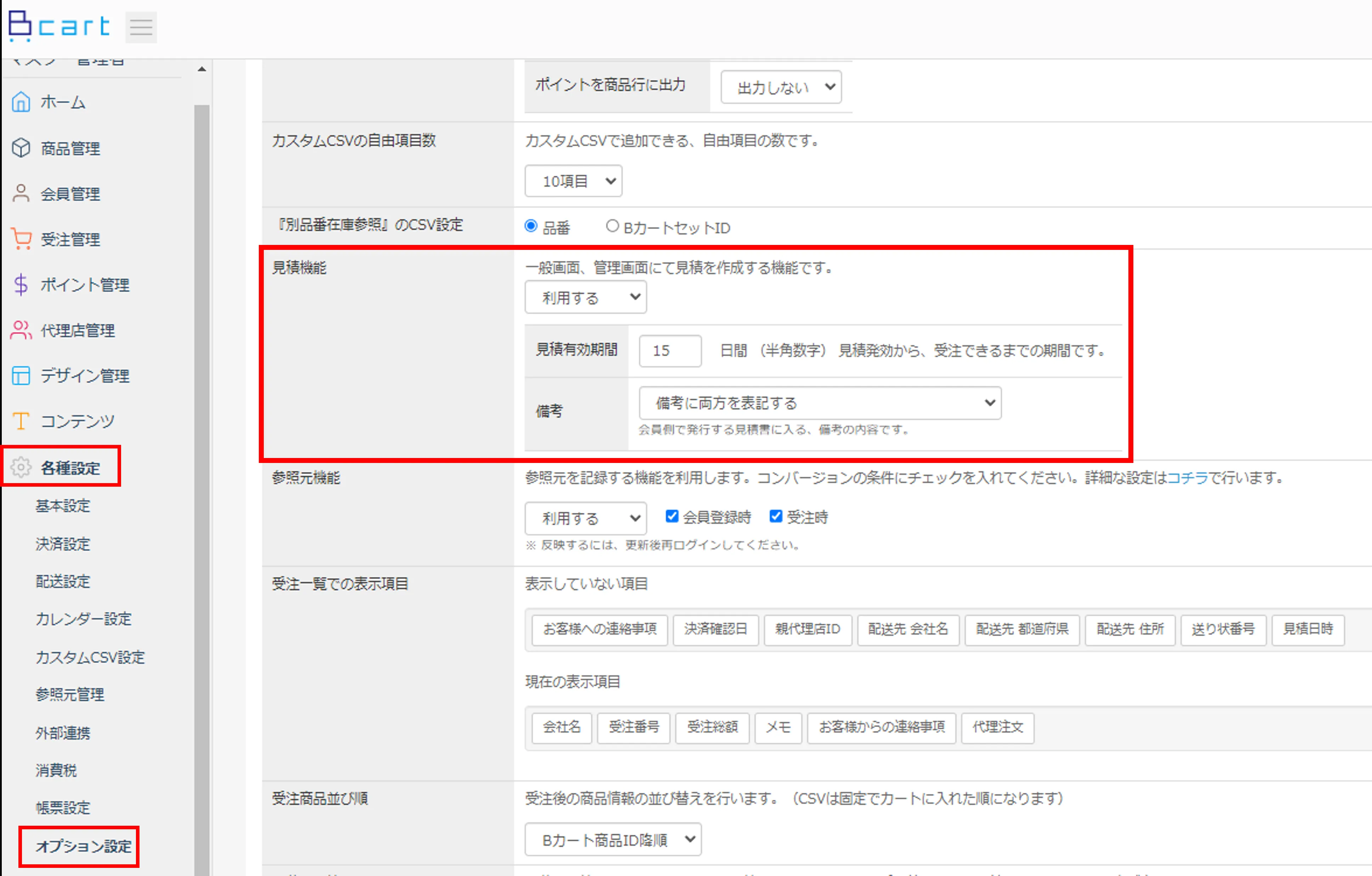Uncheck the 受注時 checkbox
The width and height of the screenshot is (1372, 876).
[775, 516]
